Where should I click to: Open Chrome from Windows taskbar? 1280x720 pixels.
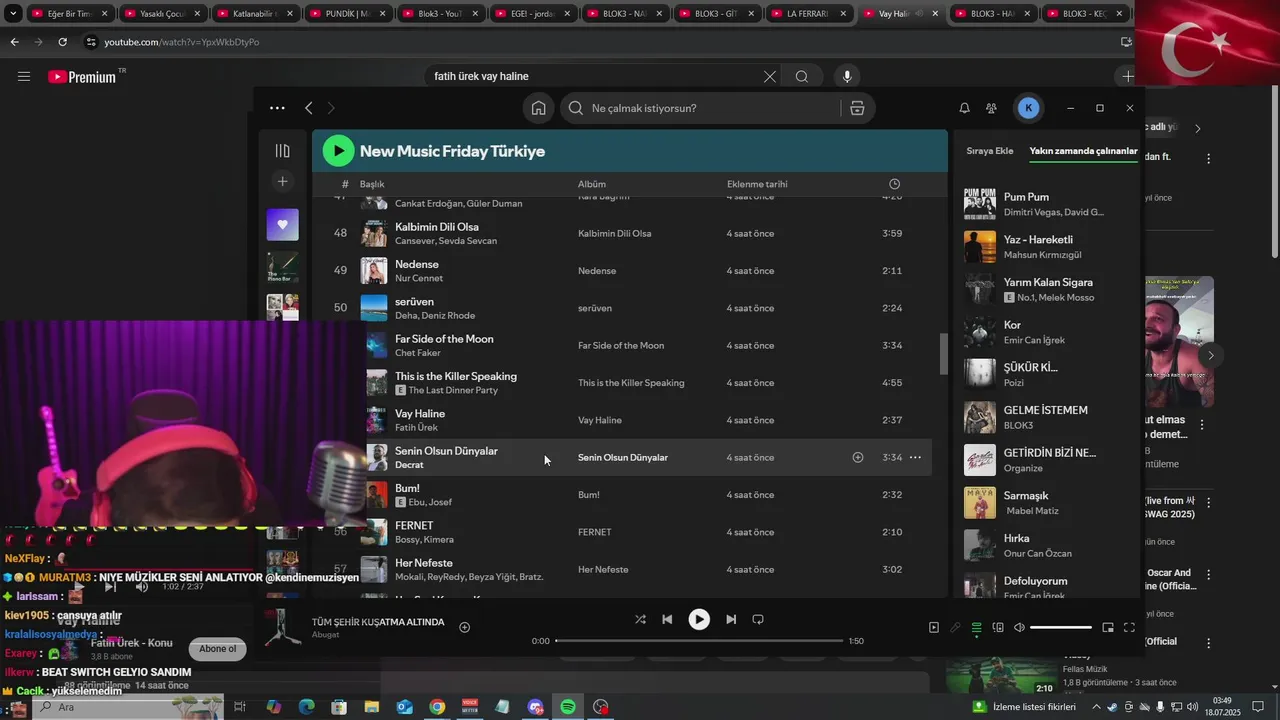point(437,707)
